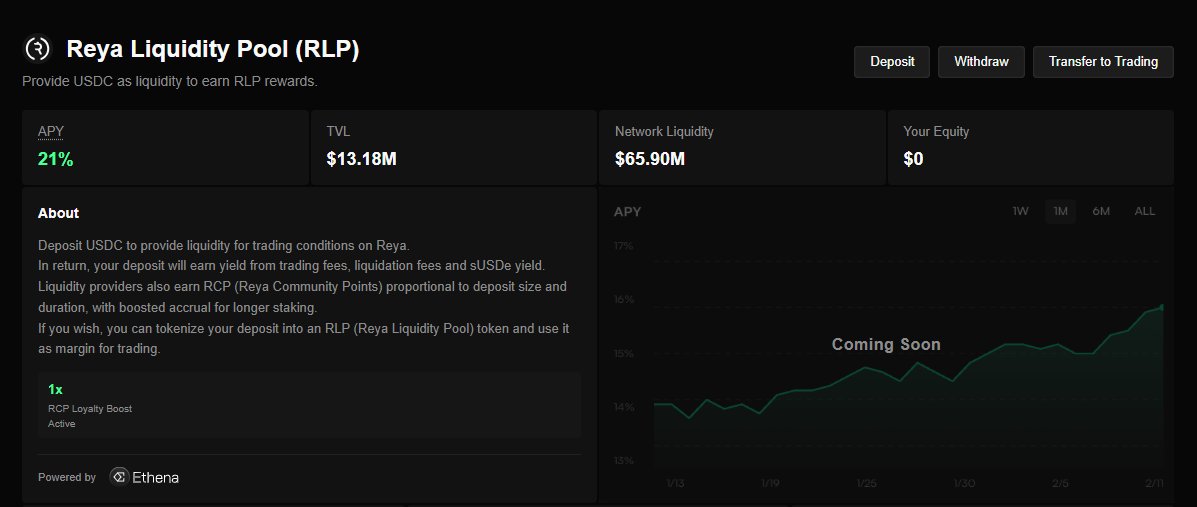The width and height of the screenshot is (1197, 507).
Task: Click the Network Liquidity label
Action: coord(664,131)
